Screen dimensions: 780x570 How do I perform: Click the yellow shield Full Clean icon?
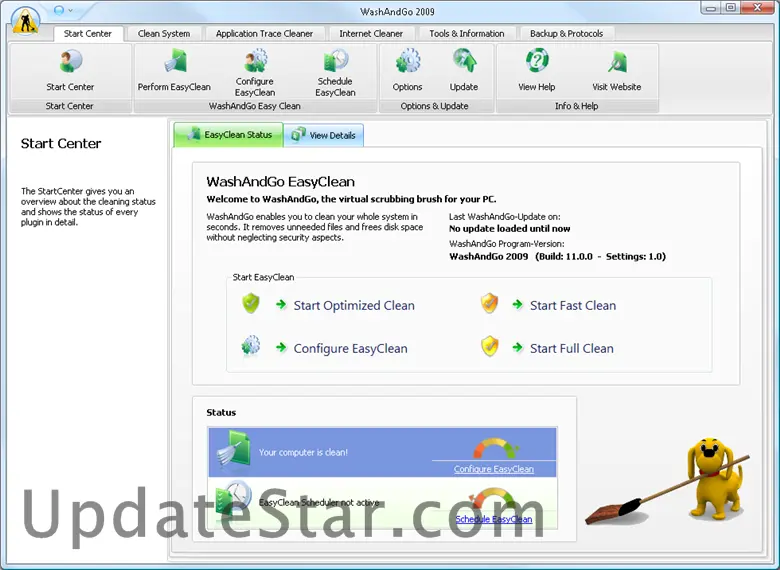point(489,346)
